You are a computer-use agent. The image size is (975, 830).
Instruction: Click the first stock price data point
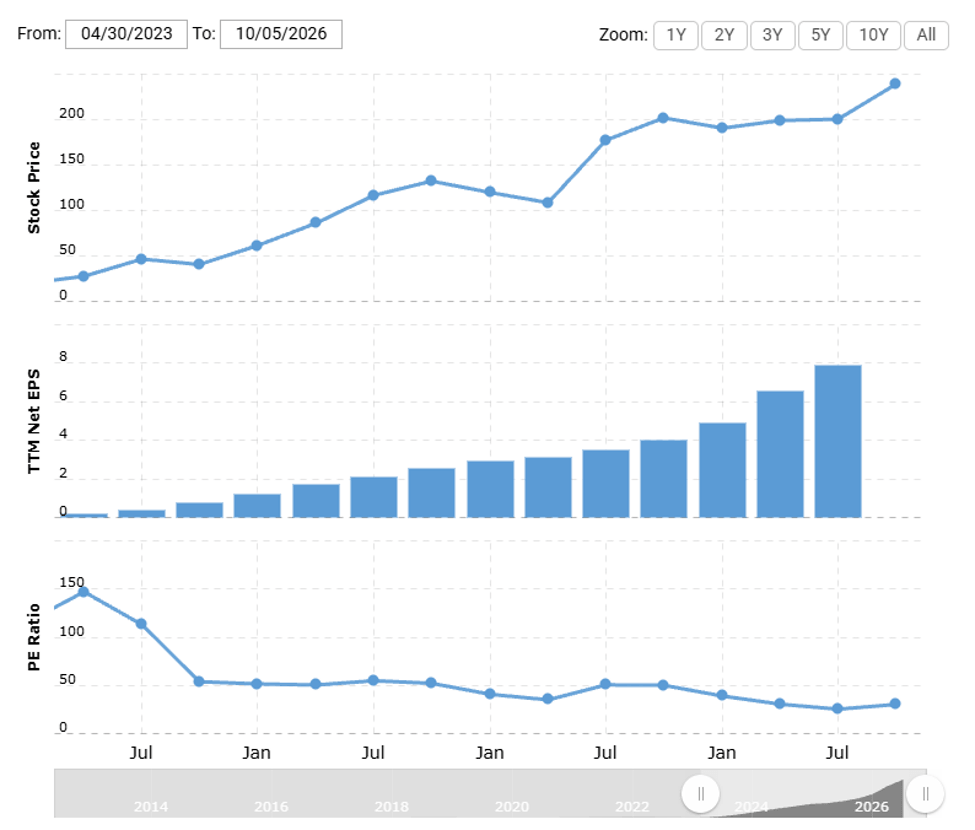[x=83, y=276]
